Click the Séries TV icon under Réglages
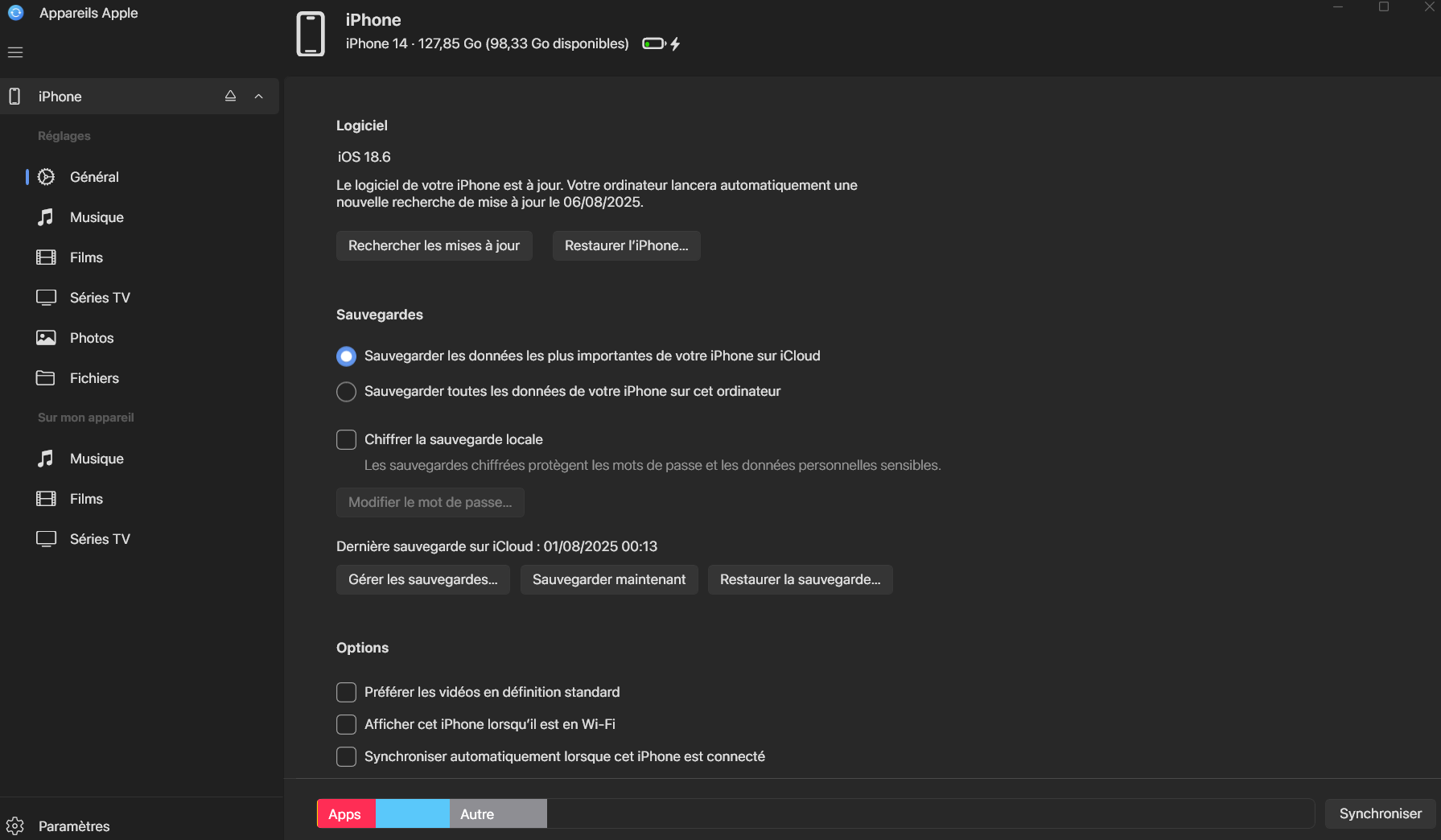1441x840 pixels. (46, 298)
